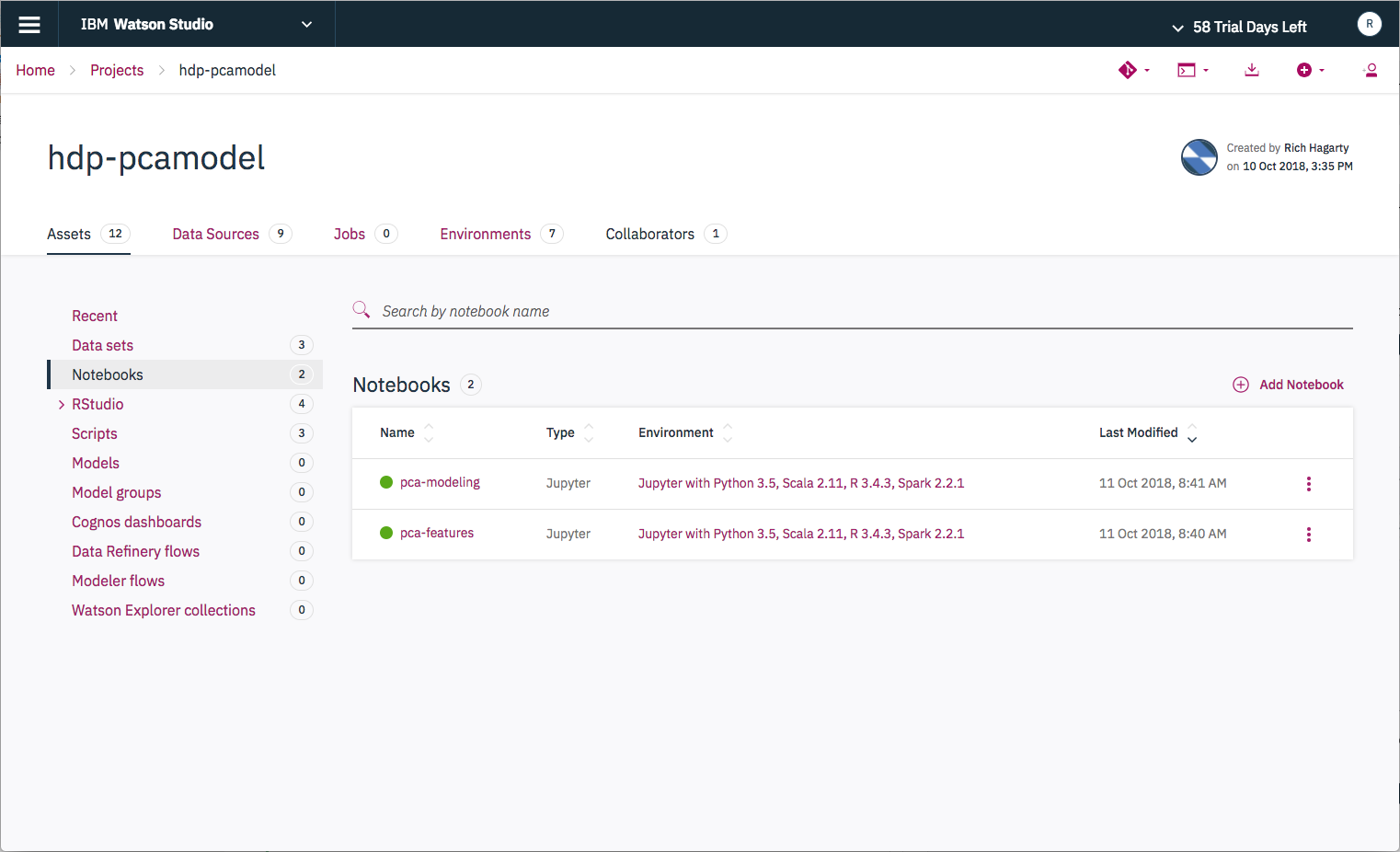Click the user avatar R icon
The height and width of the screenshot is (852, 1400).
[x=1369, y=24]
